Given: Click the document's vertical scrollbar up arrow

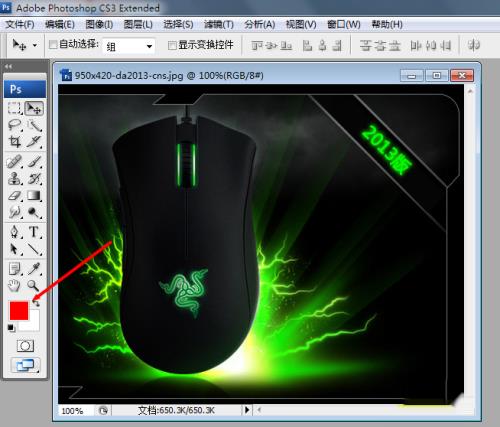Looking at the screenshot, I should click(470, 91).
